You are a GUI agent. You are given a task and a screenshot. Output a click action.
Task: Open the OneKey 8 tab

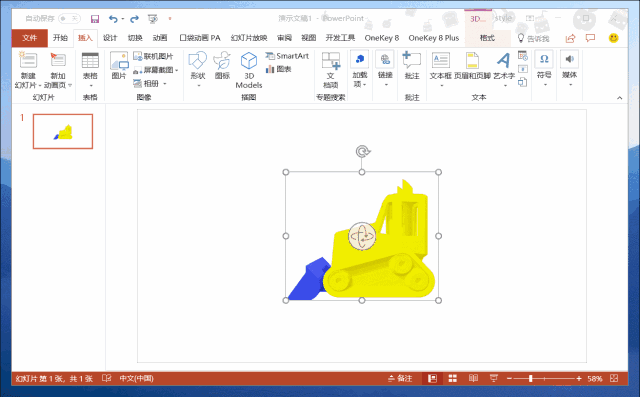coord(382,38)
